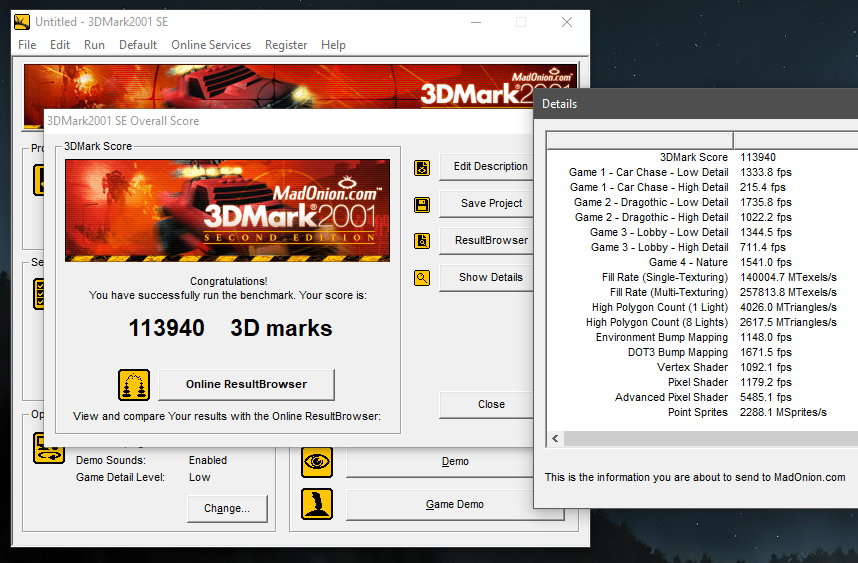Click the ResultBrowser button
Image resolution: width=858 pixels, height=563 pixels.
click(486, 240)
